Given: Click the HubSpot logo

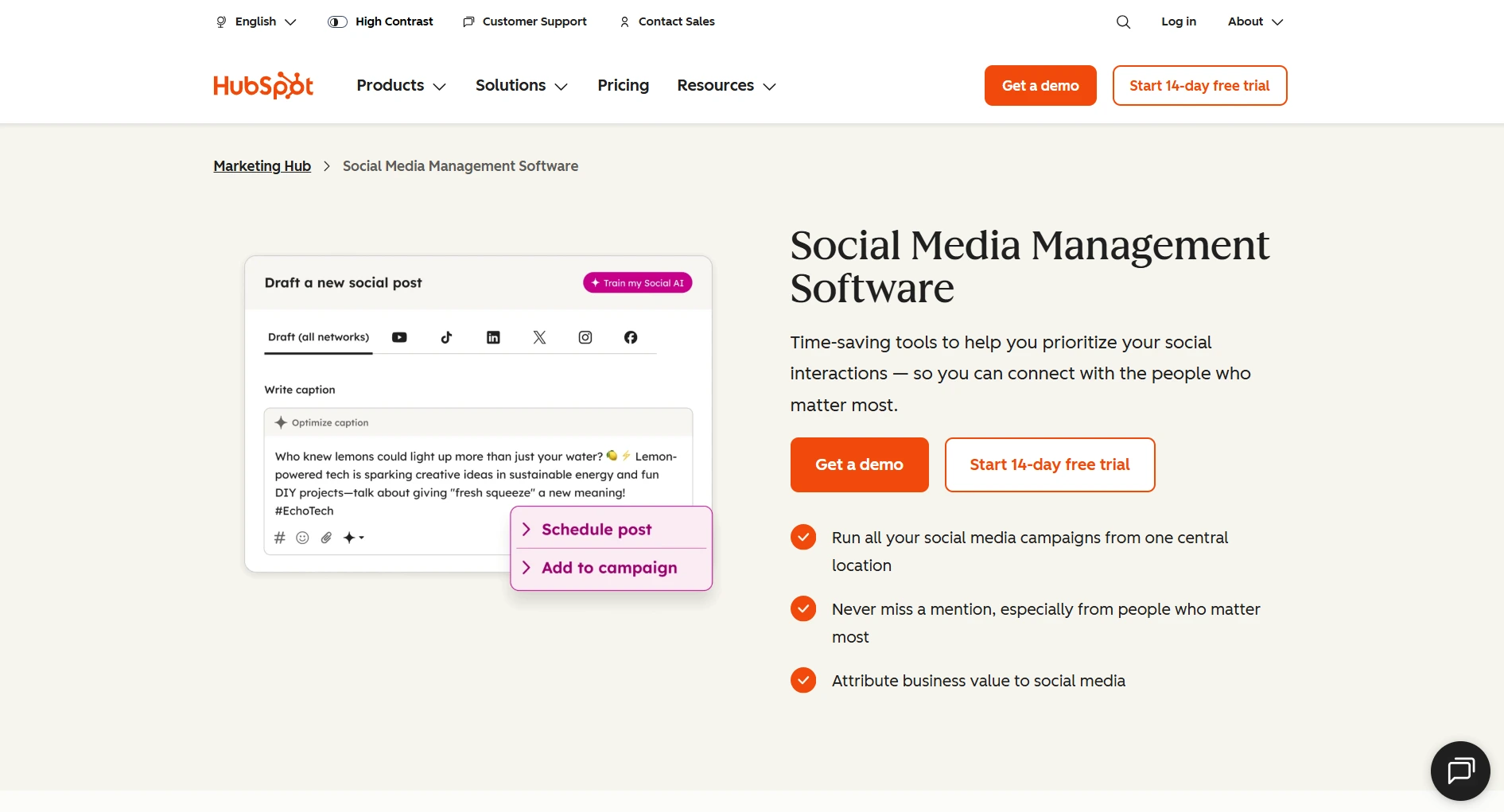Looking at the screenshot, I should click(263, 85).
